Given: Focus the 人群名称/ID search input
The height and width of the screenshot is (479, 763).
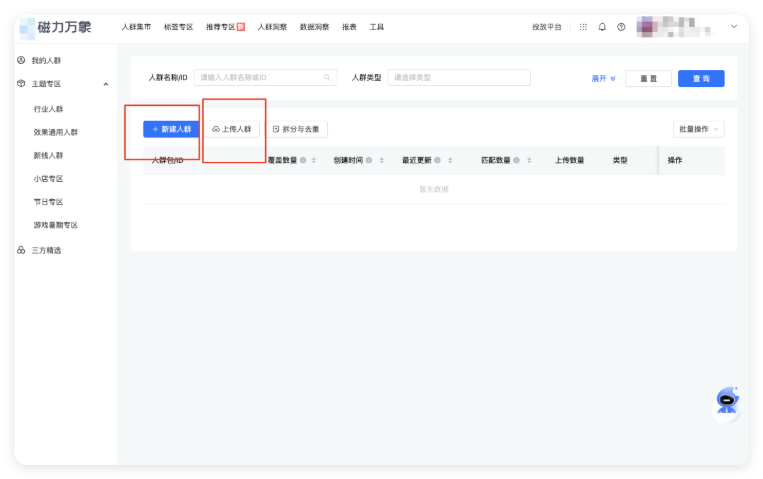Looking at the screenshot, I should tap(265, 77).
